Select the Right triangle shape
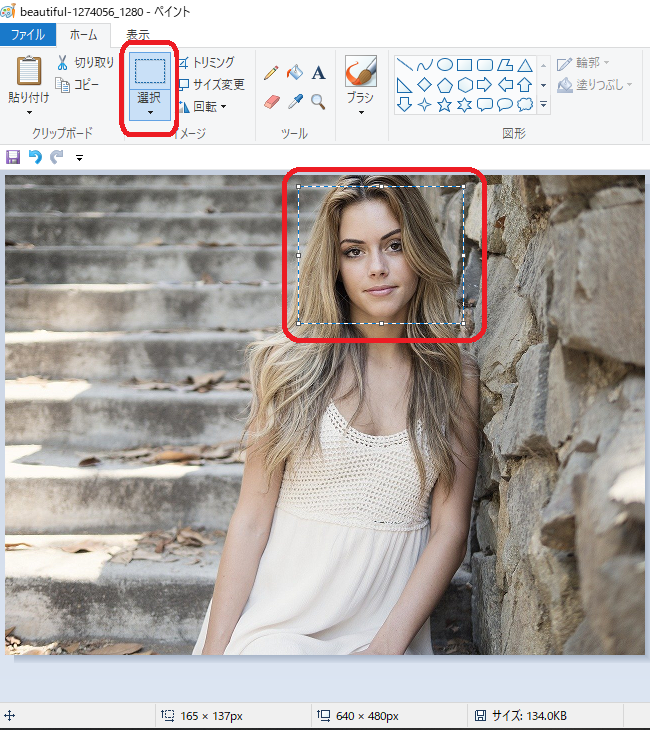Screen dimensions: 650x730 (404, 85)
